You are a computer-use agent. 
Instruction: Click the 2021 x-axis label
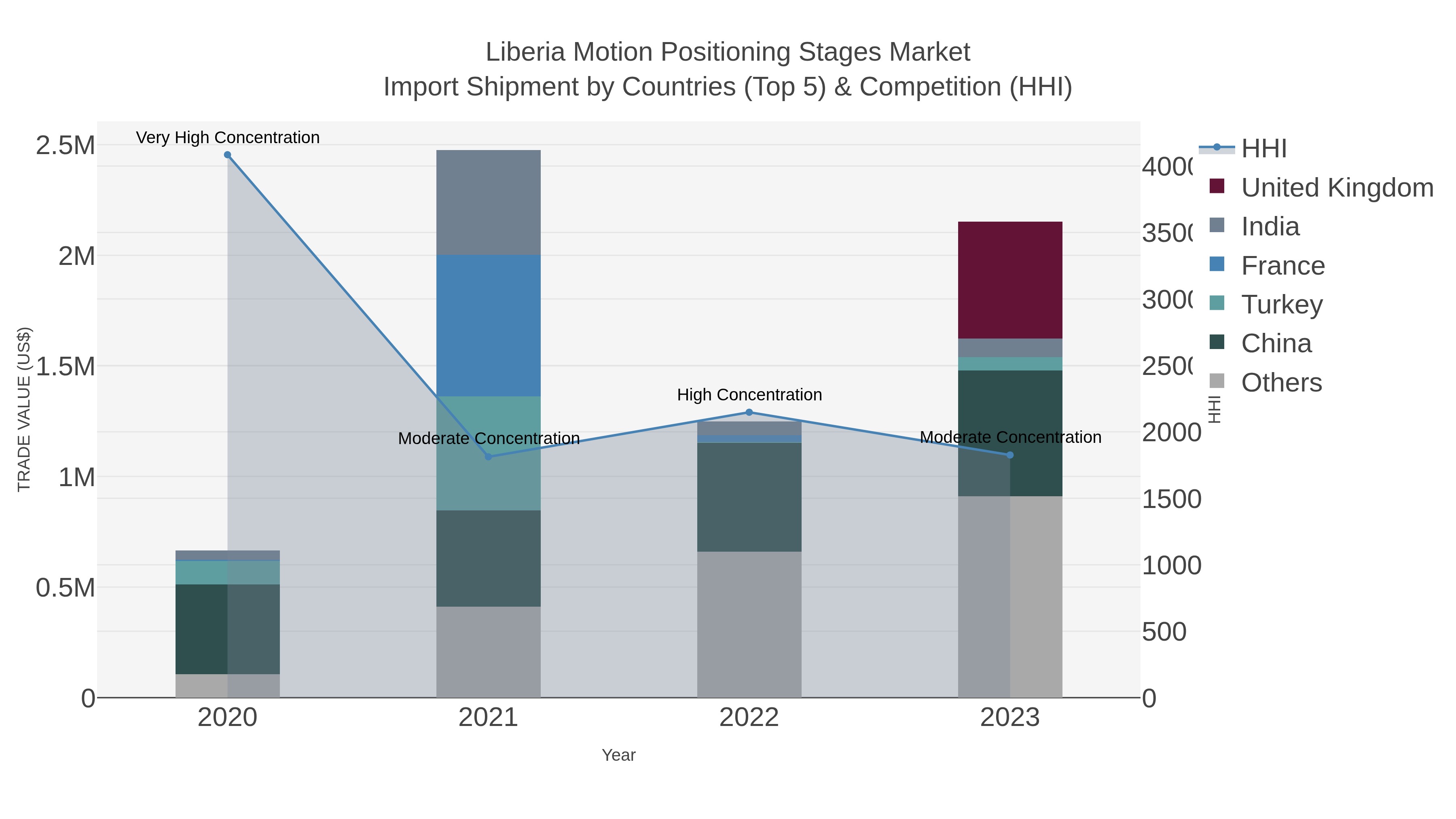tap(488, 718)
